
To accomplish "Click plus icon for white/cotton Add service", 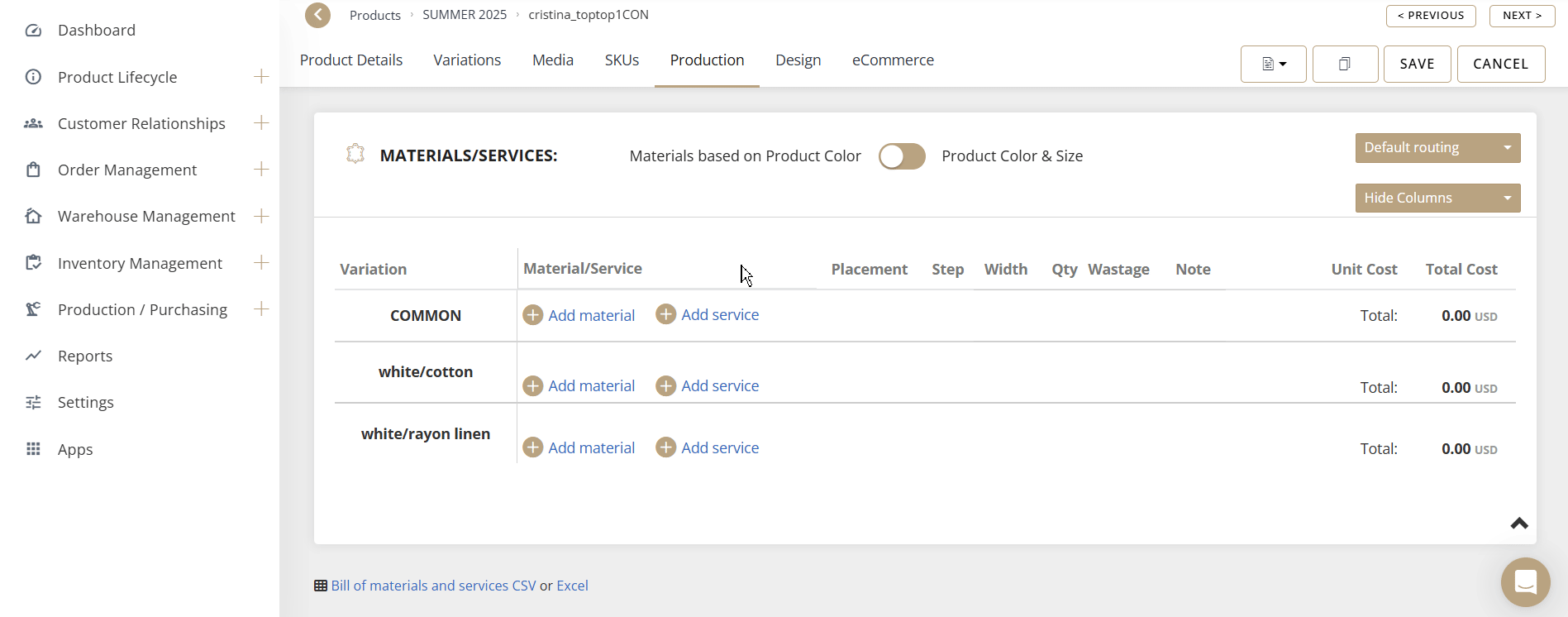I will [665, 386].
